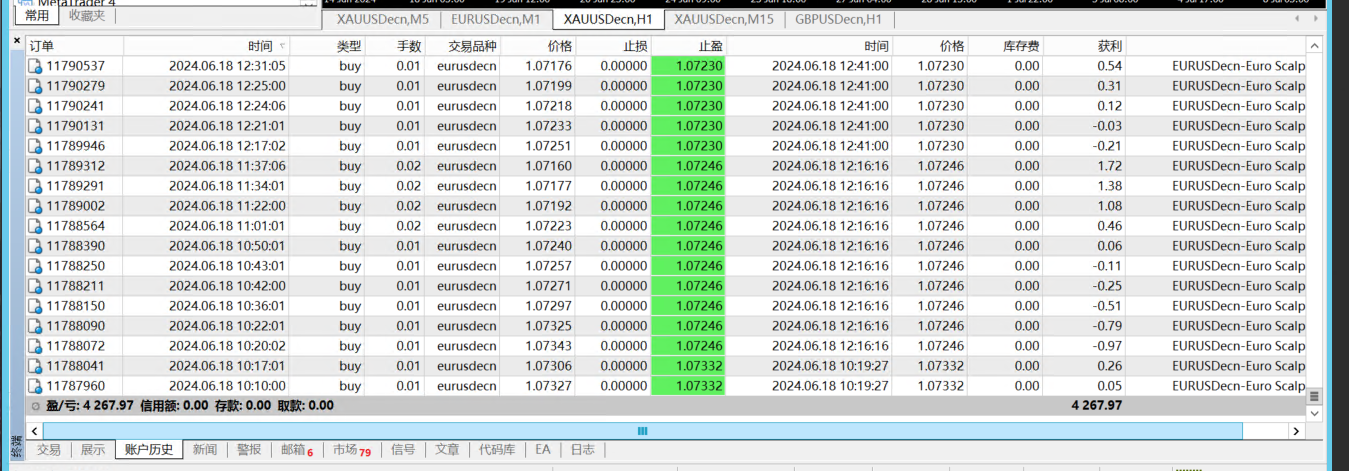
Task: Open the 警报 terminal tab
Action: point(249,450)
